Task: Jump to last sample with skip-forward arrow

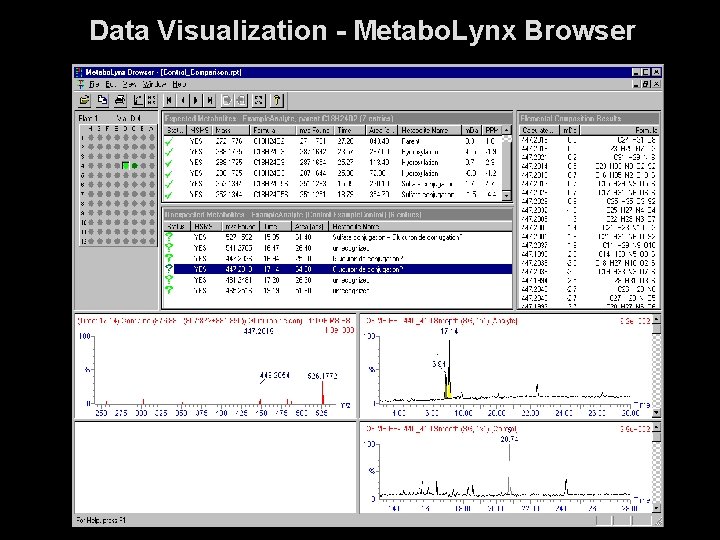Action: click(210, 100)
